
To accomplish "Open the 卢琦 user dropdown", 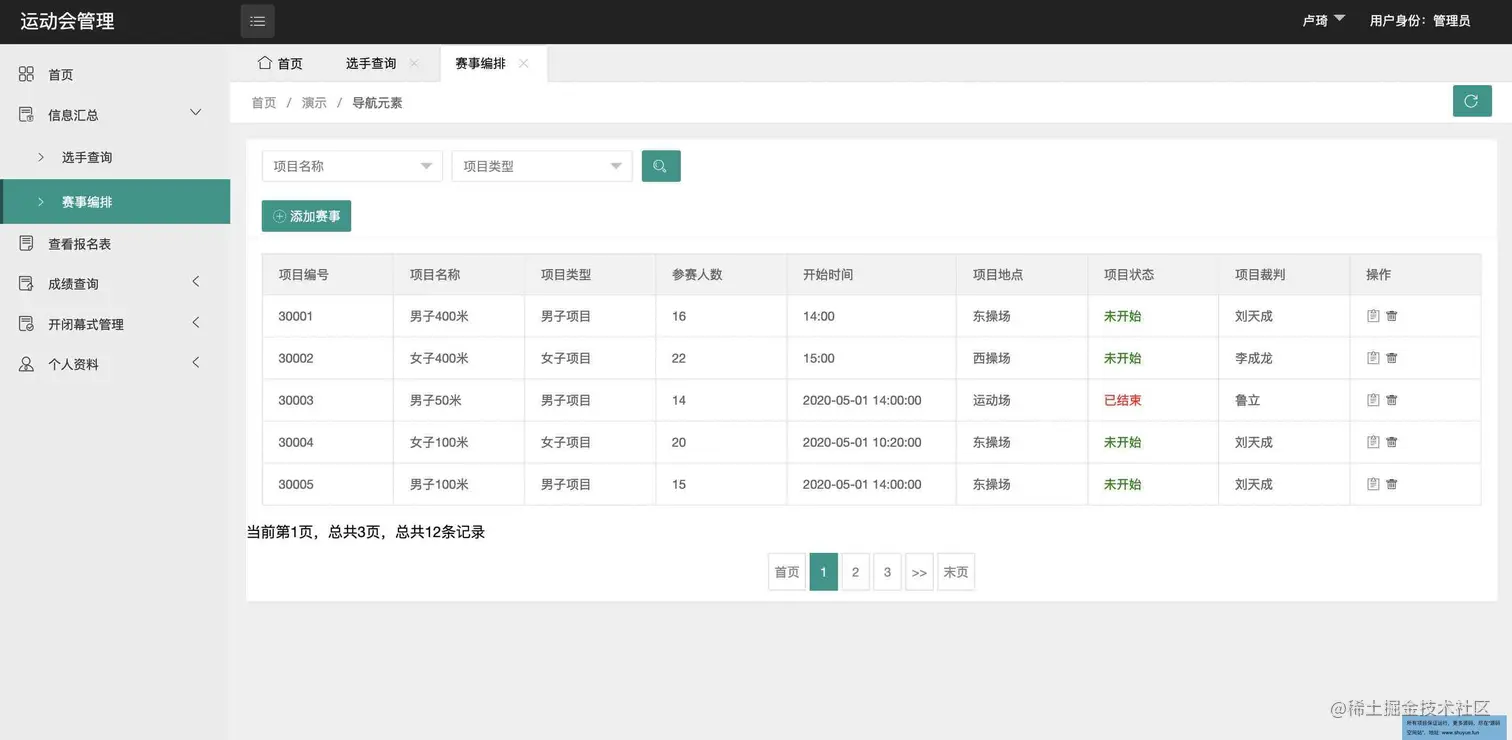I will [x=1323, y=20].
